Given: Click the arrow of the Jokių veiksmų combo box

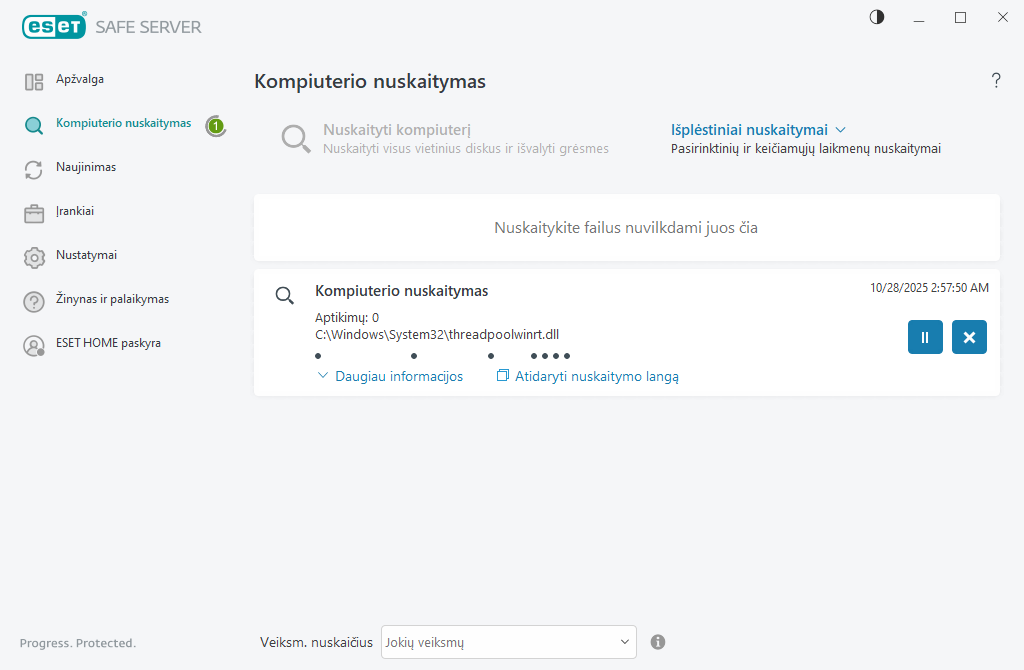Looking at the screenshot, I should [x=624, y=642].
